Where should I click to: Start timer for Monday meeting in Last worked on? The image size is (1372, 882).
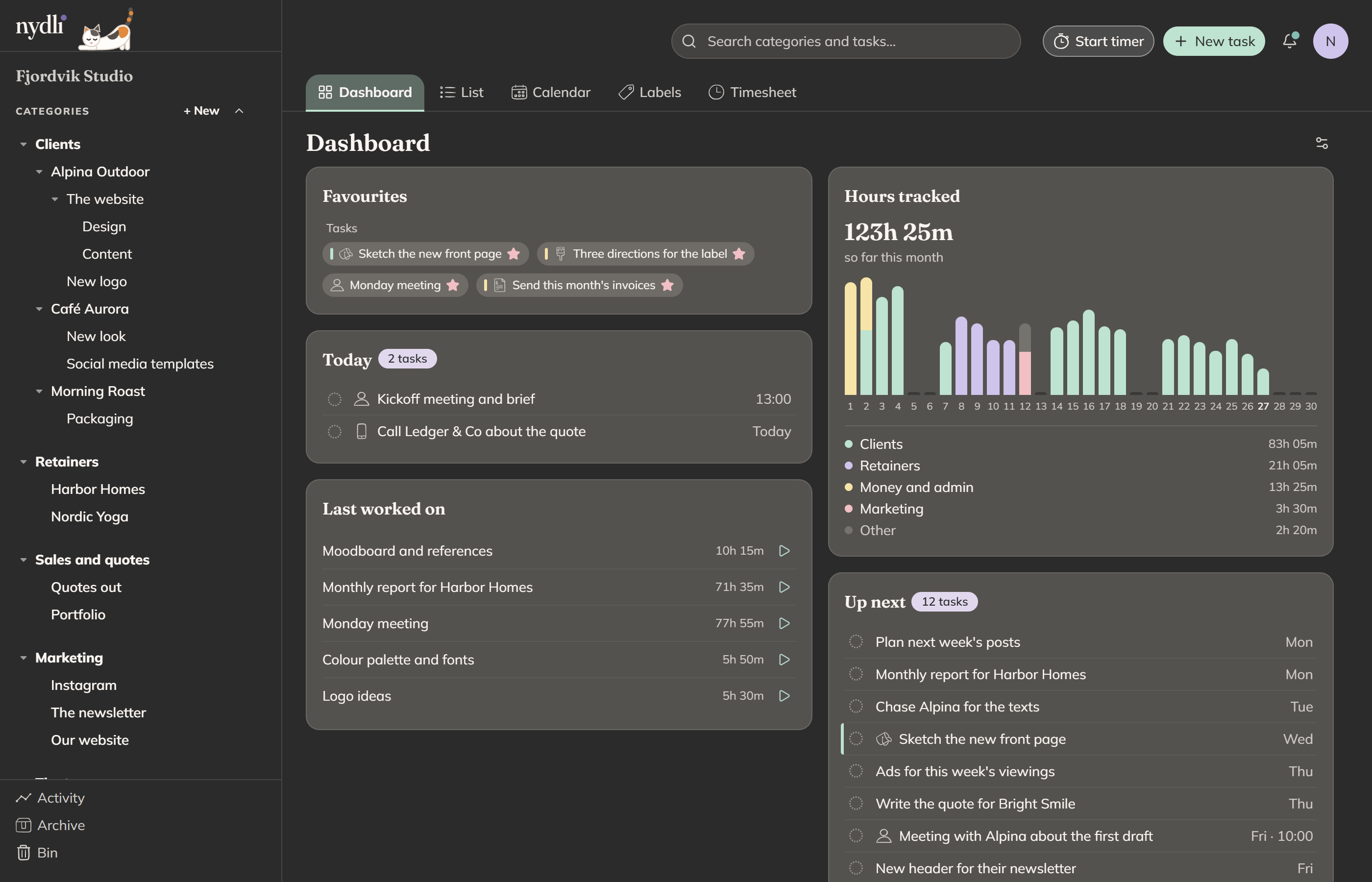(784, 623)
